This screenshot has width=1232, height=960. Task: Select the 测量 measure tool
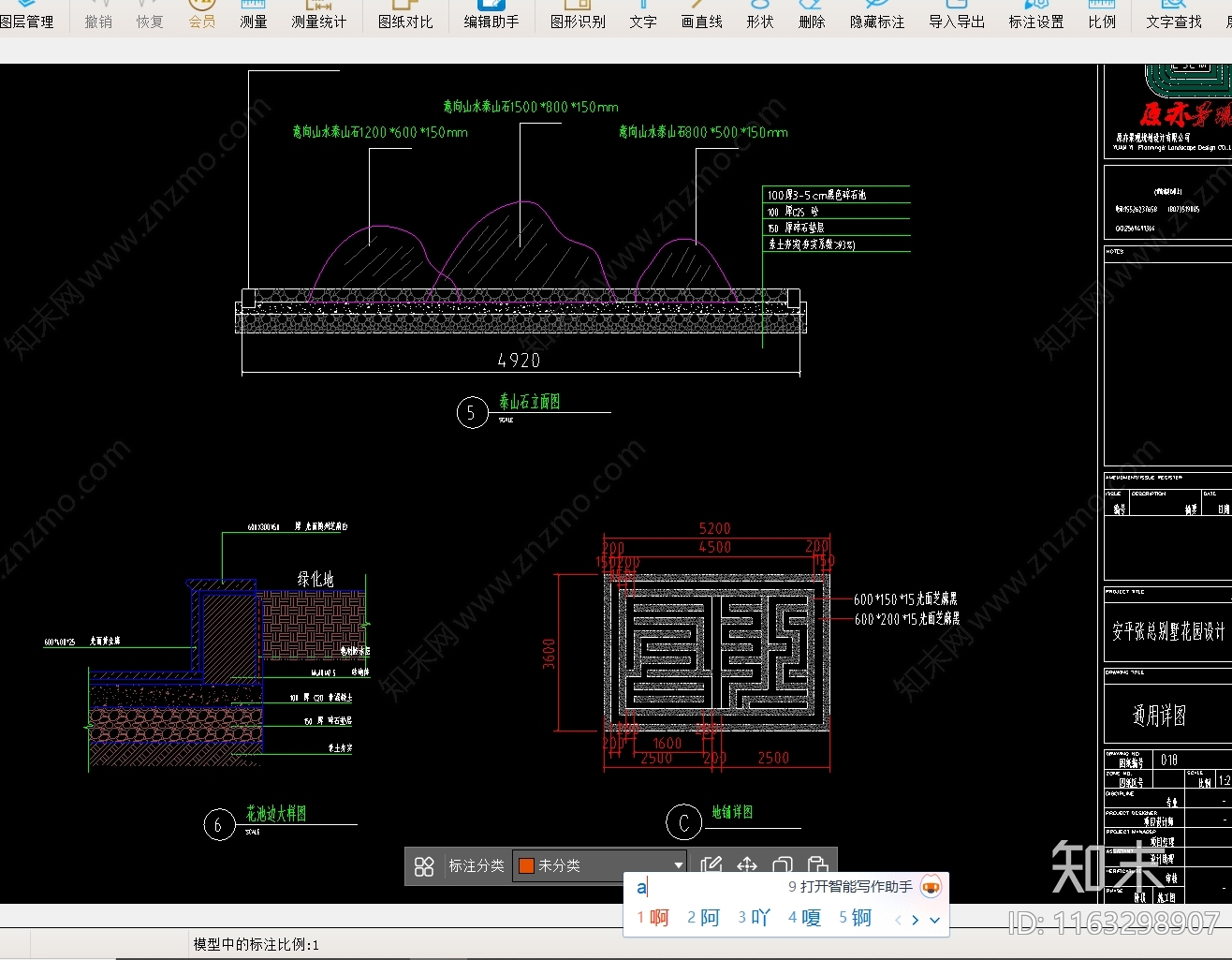click(254, 16)
